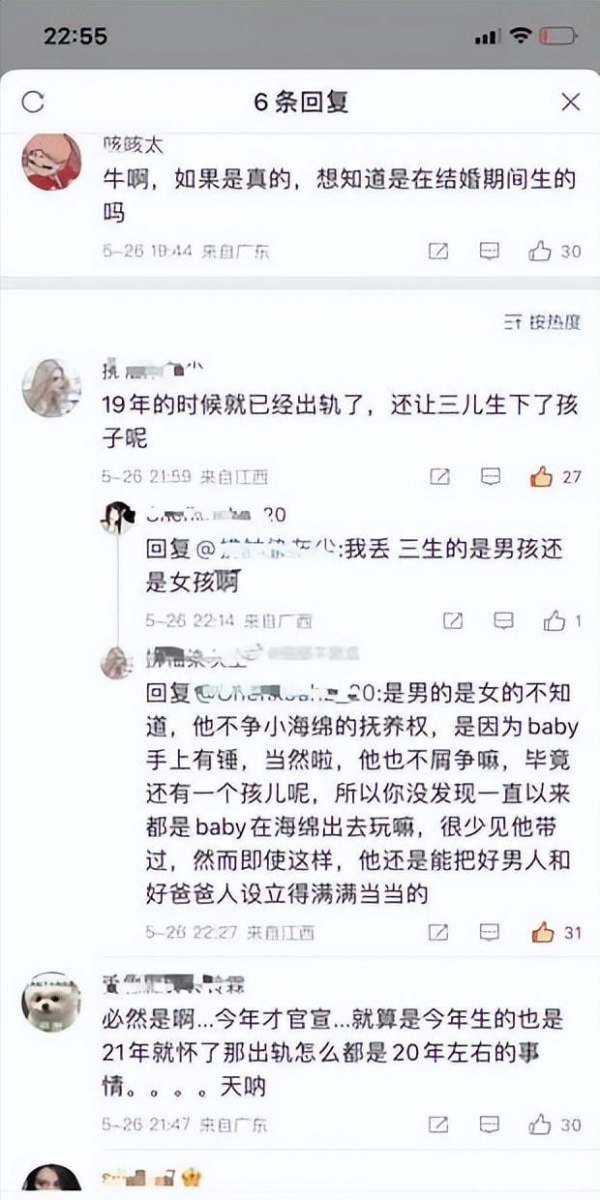
Task: Open comment icon on top comment
Action: coord(489,252)
